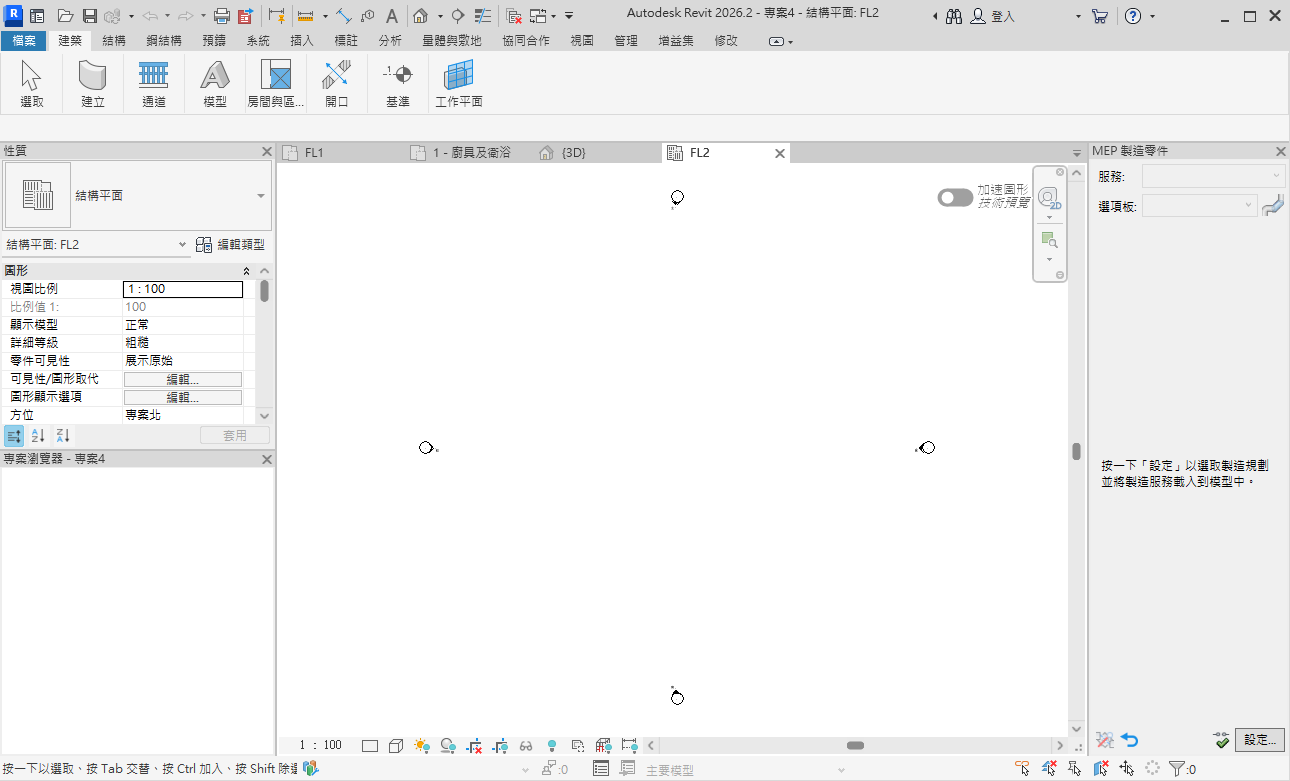
Task: Open the Default 3D View house icon
Action: point(421,16)
